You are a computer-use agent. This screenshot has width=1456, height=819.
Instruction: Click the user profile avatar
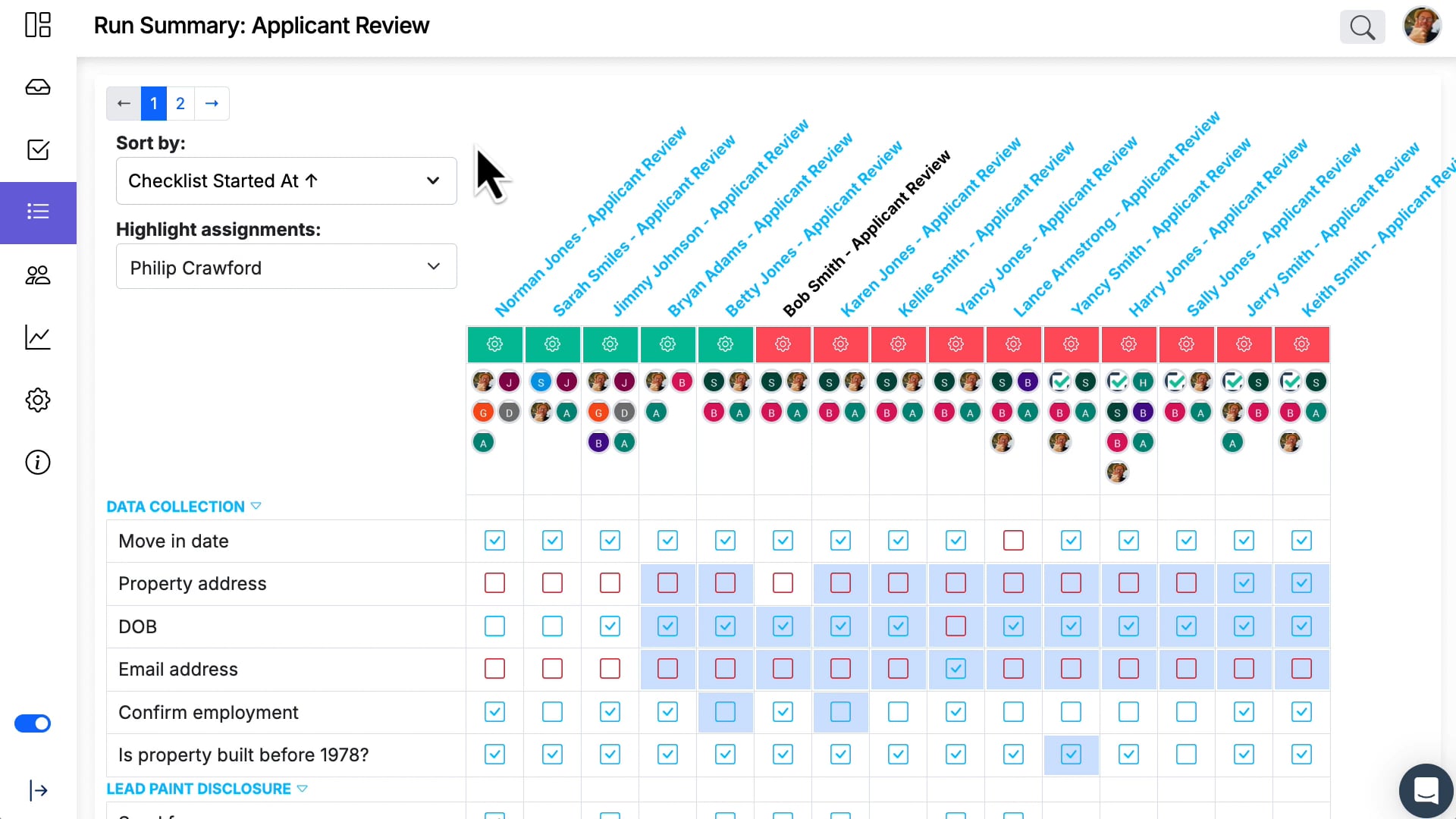tap(1422, 26)
